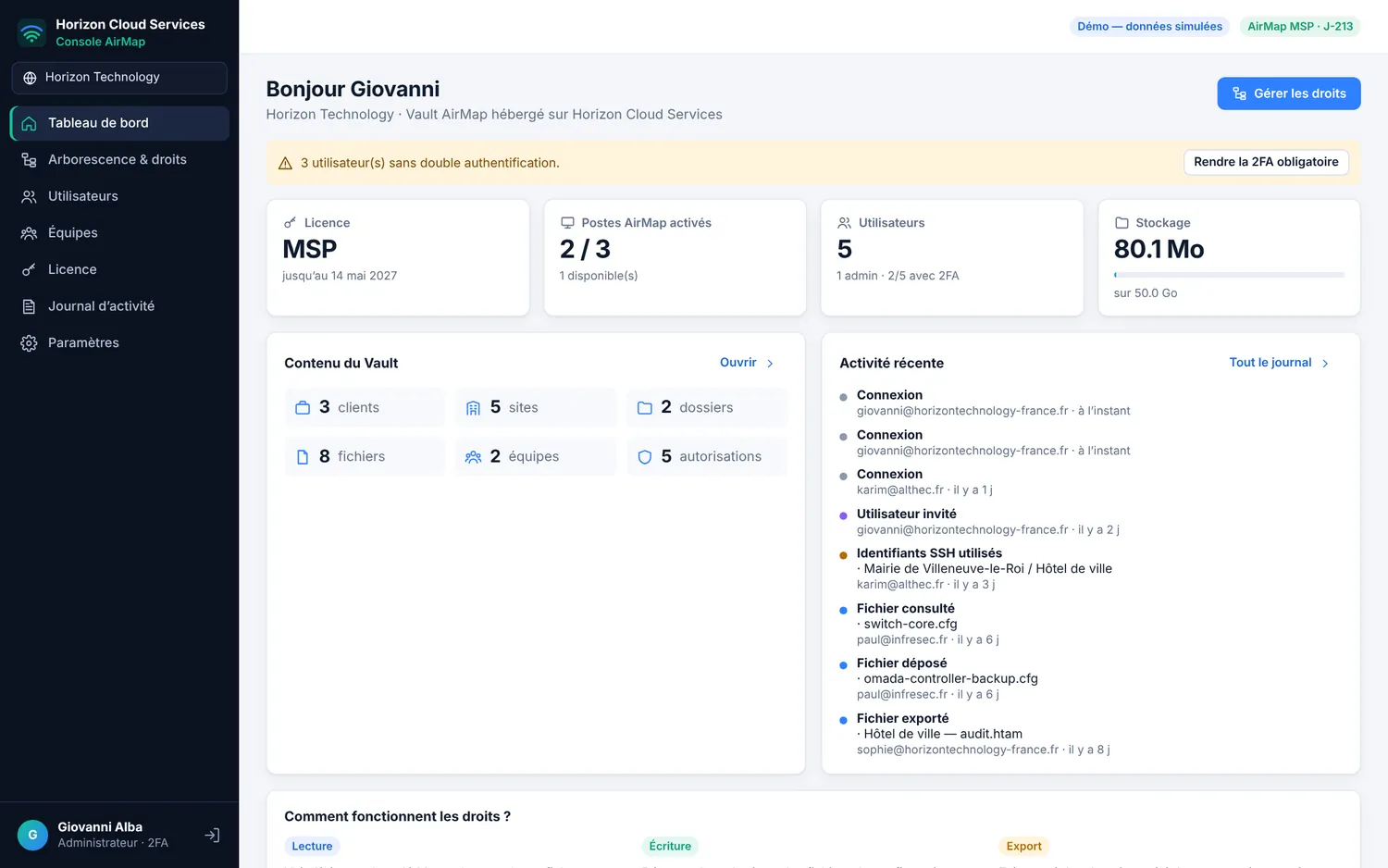Image resolution: width=1388 pixels, height=868 pixels.
Task: Click Rendre la 2FA obligatoire
Action: (1266, 162)
